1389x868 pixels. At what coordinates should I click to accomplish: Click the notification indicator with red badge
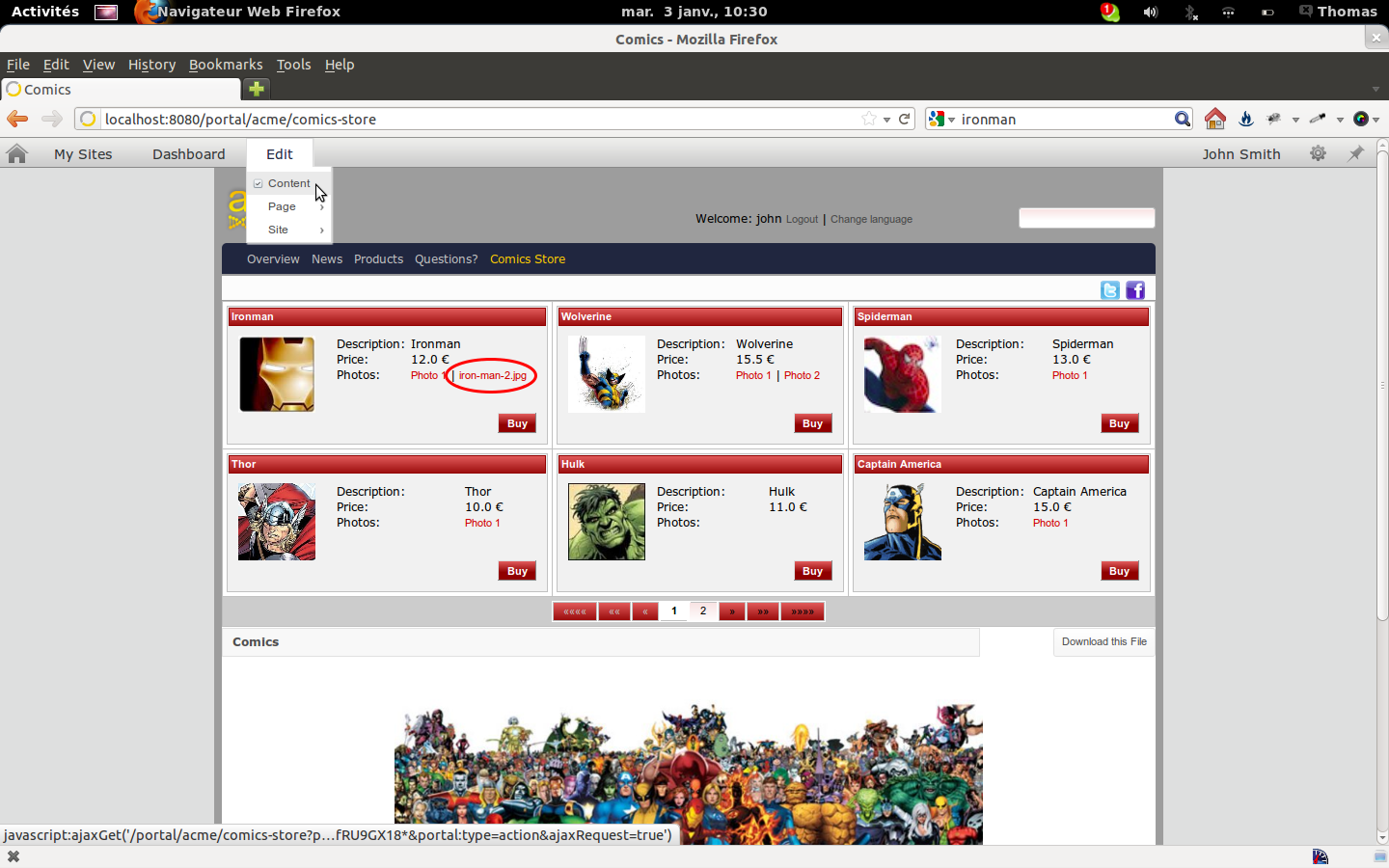pos(1110,12)
